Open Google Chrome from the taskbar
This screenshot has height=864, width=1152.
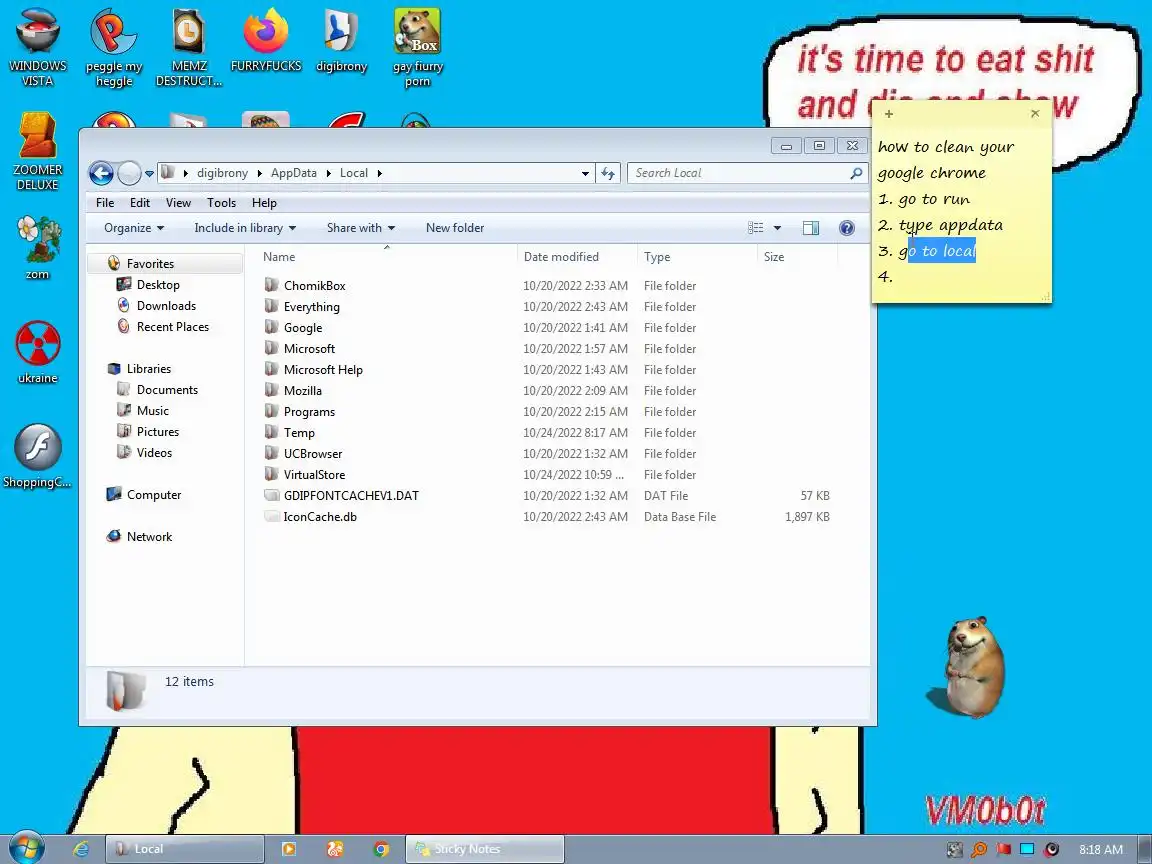(x=381, y=849)
